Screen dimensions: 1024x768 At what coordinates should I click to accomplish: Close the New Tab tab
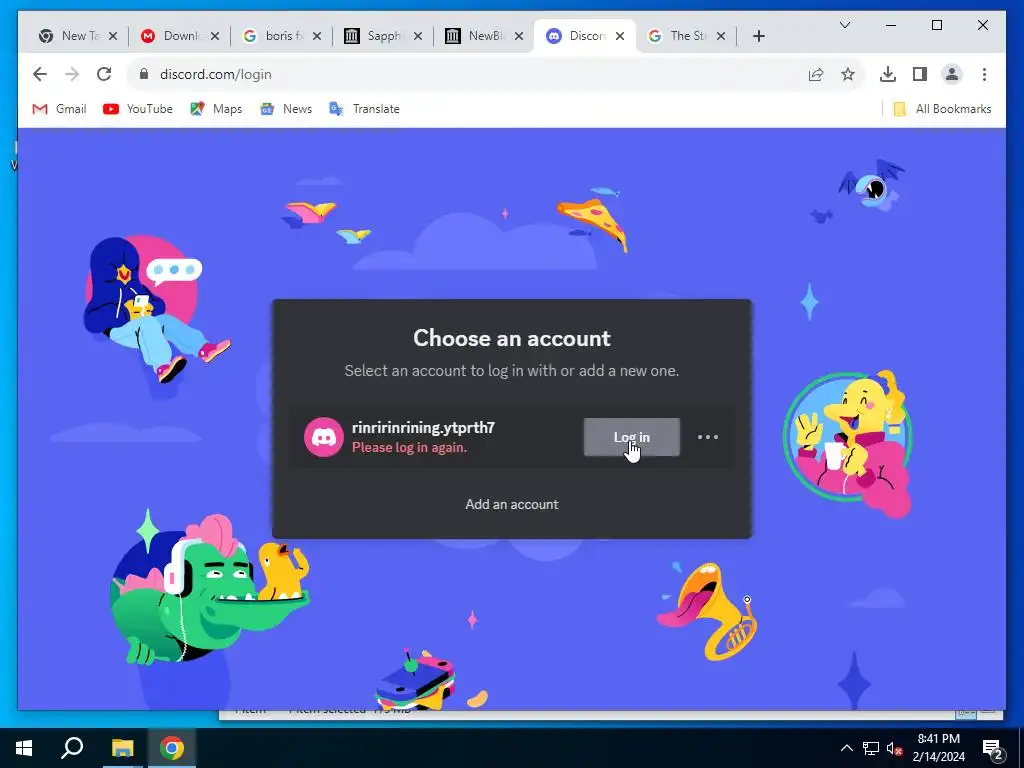(x=113, y=36)
